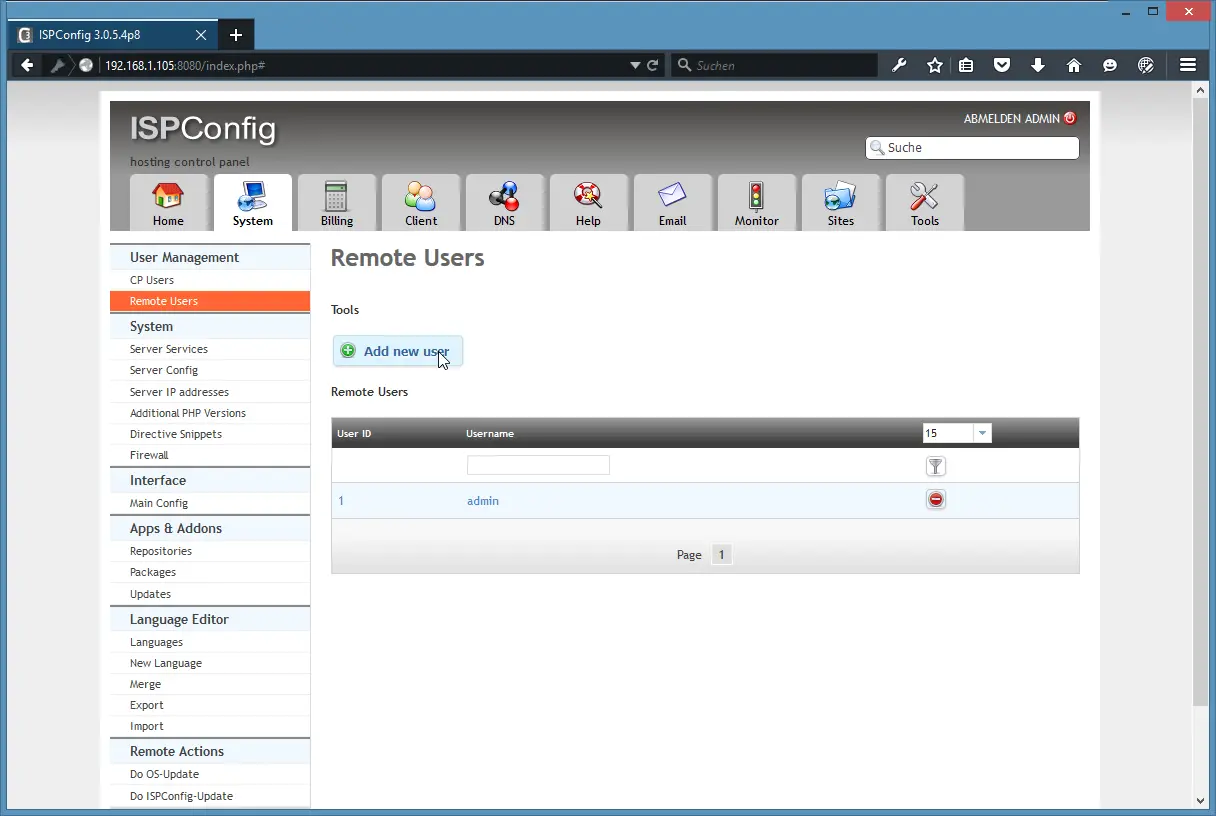This screenshot has height=816, width=1216.
Task: Open the Home module tab
Action: click(168, 203)
